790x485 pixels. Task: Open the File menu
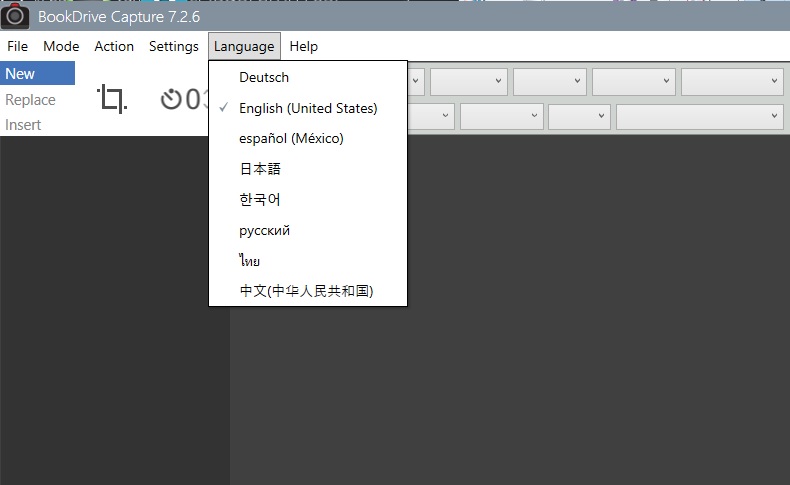click(18, 46)
